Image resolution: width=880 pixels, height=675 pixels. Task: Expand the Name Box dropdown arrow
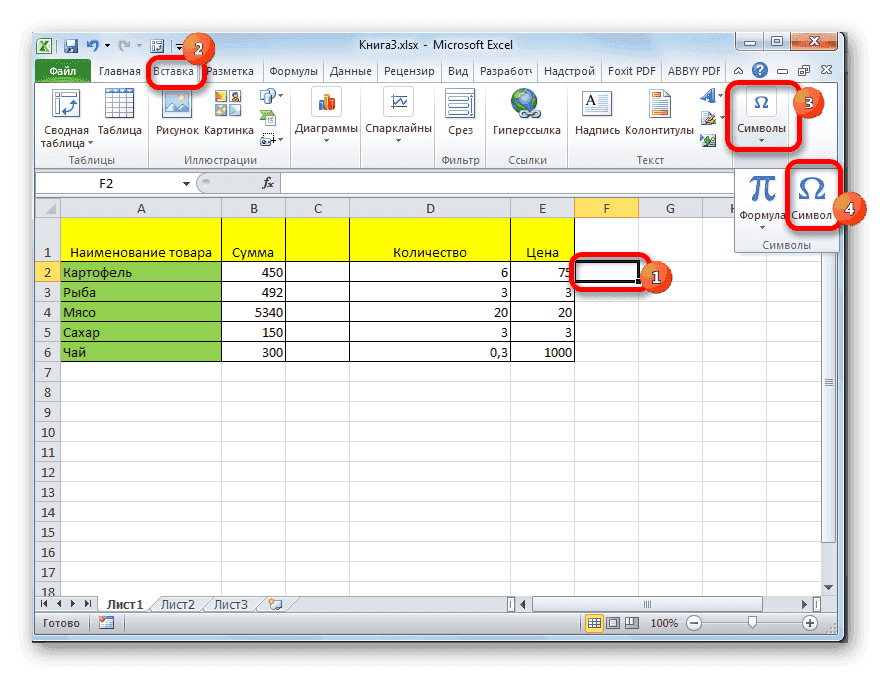pyautogui.click(x=185, y=183)
